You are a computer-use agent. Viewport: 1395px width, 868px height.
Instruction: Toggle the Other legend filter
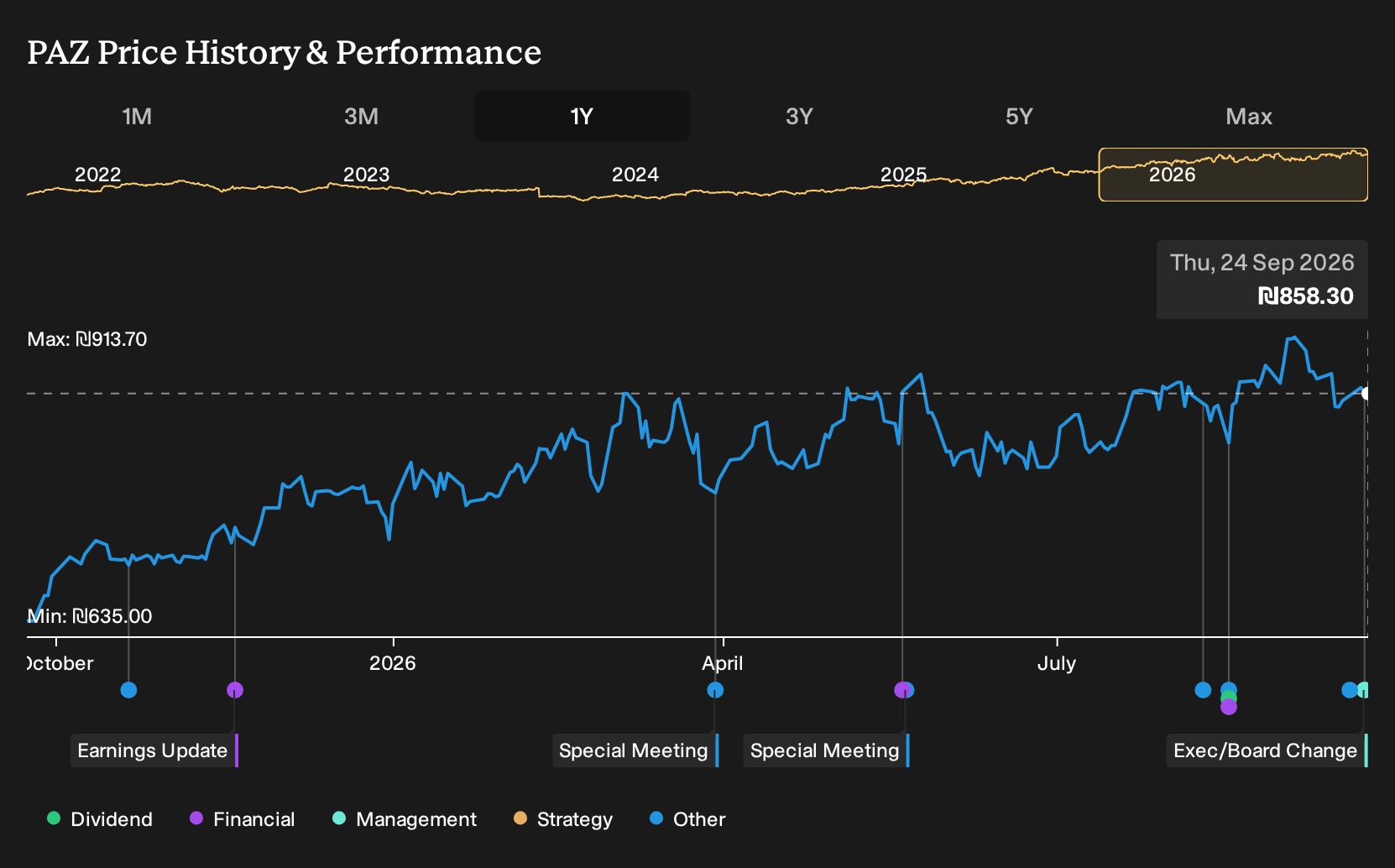(x=687, y=819)
